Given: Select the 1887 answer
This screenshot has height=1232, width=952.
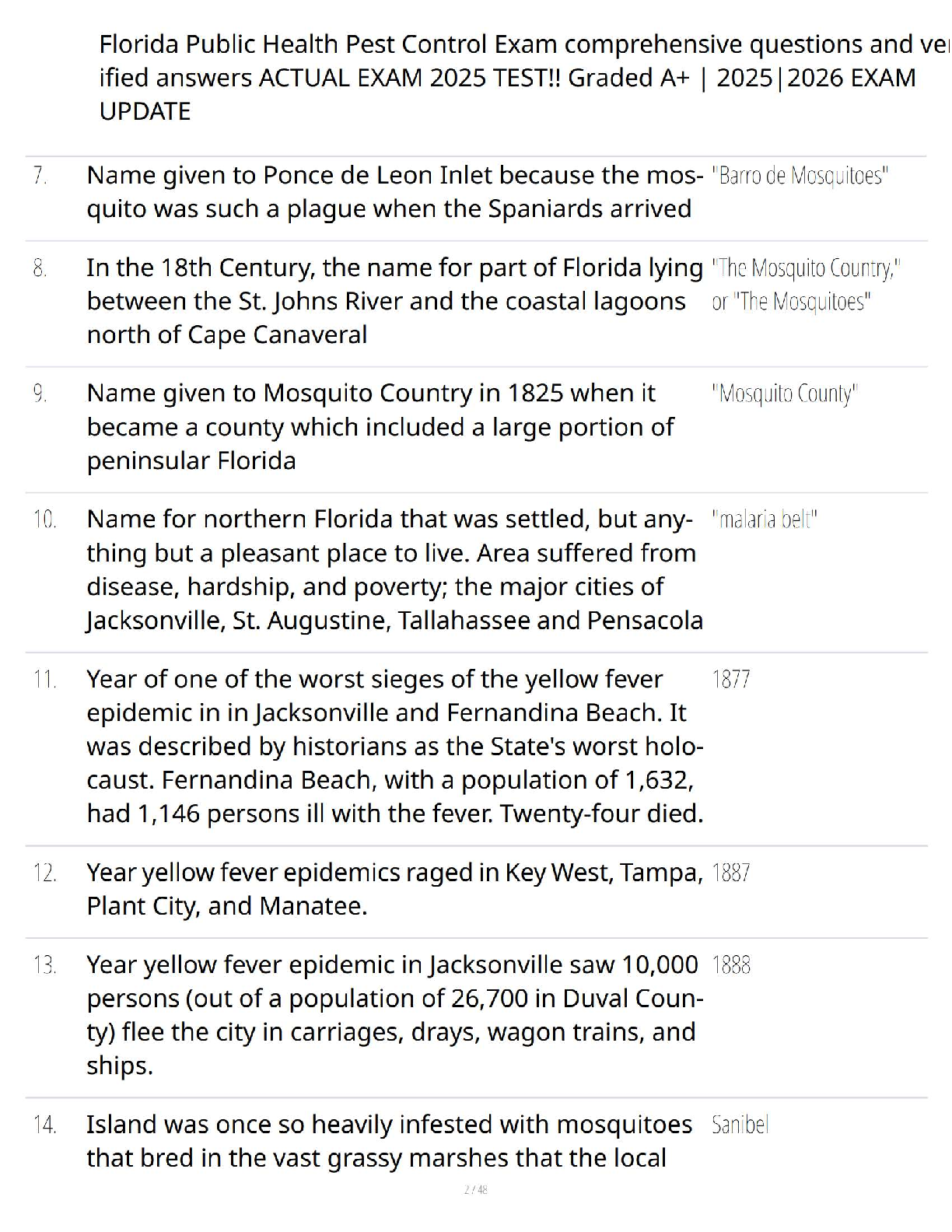Looking at the screenshot, I should point(731,873).
